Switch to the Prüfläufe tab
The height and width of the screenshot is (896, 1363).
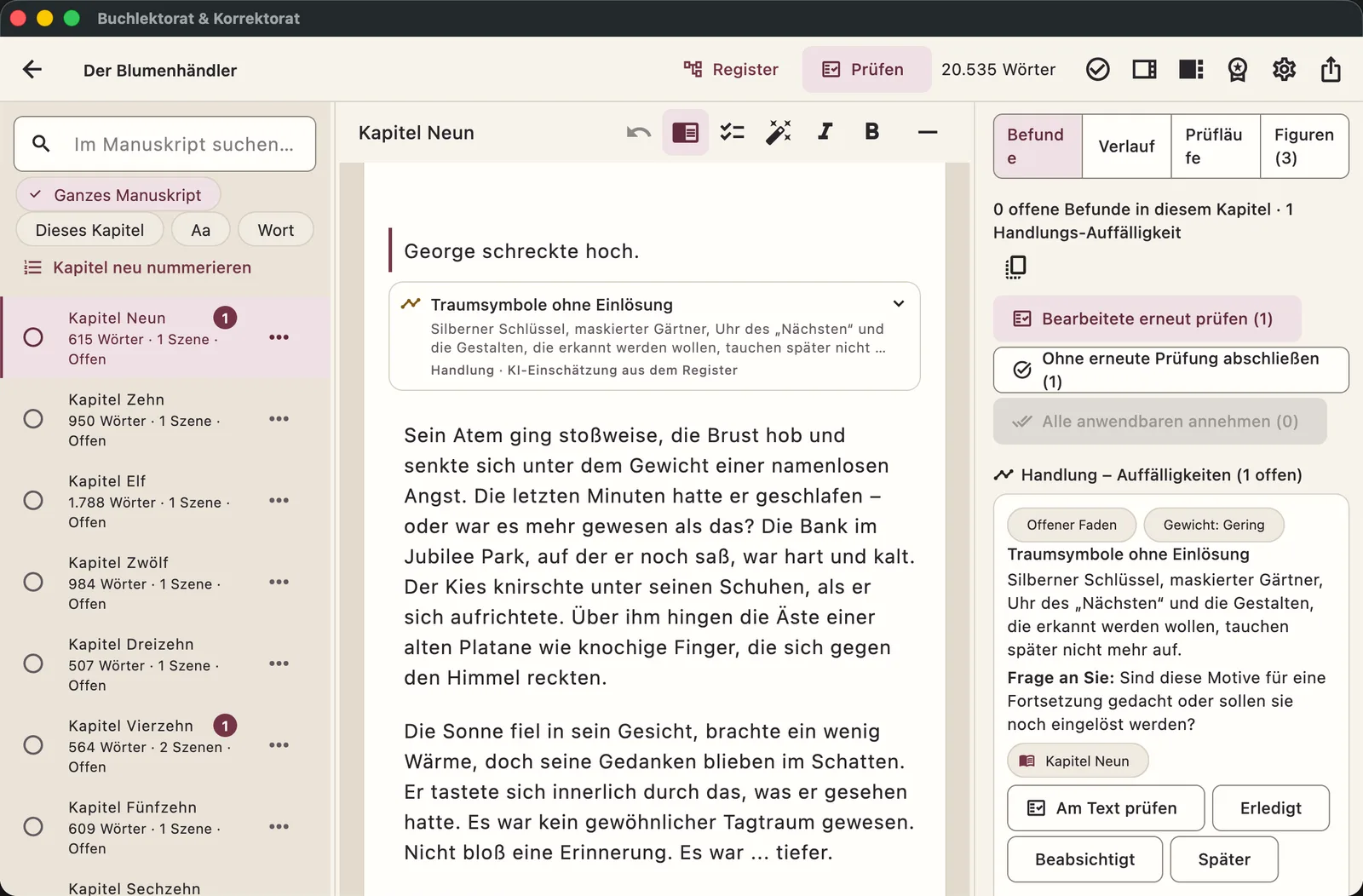coord(1216,146)
